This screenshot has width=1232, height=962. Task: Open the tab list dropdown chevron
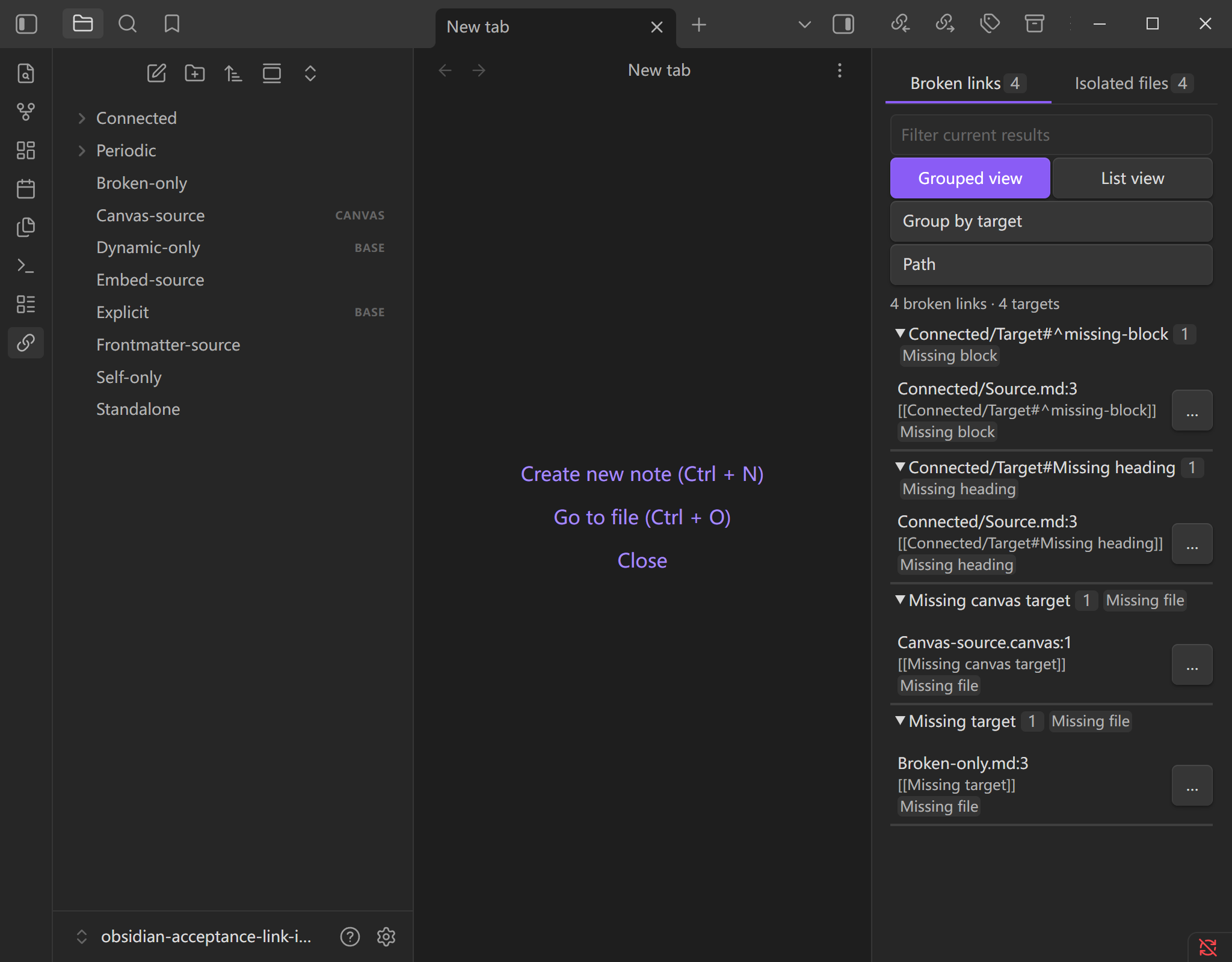[x=804, y=25]
